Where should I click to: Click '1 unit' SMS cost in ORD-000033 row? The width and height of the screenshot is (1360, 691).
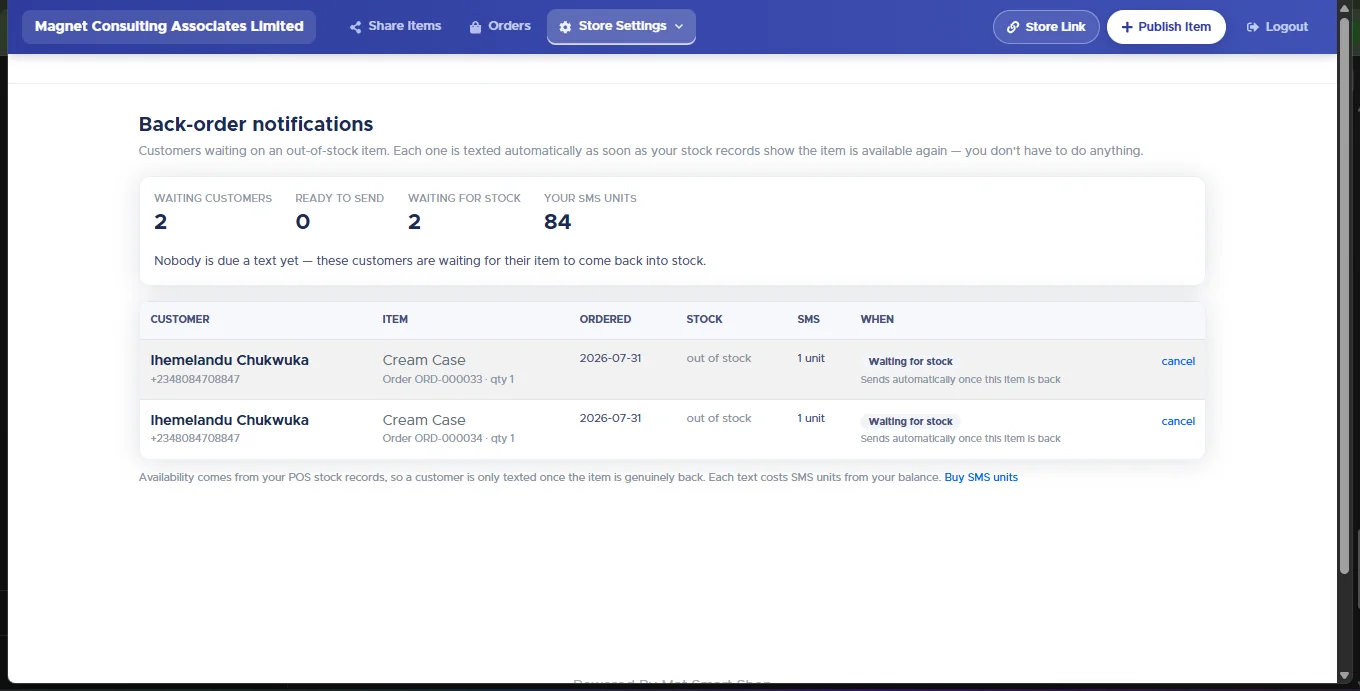pyautogui.click(x=811, y=358)
